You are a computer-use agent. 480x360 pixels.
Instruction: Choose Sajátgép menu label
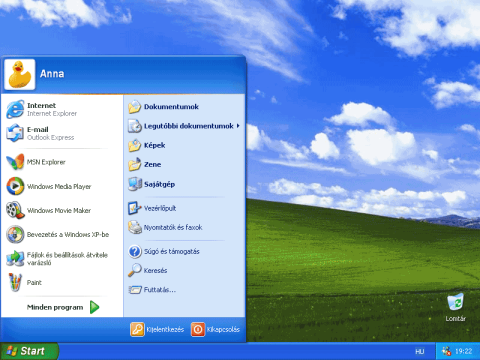159,184
